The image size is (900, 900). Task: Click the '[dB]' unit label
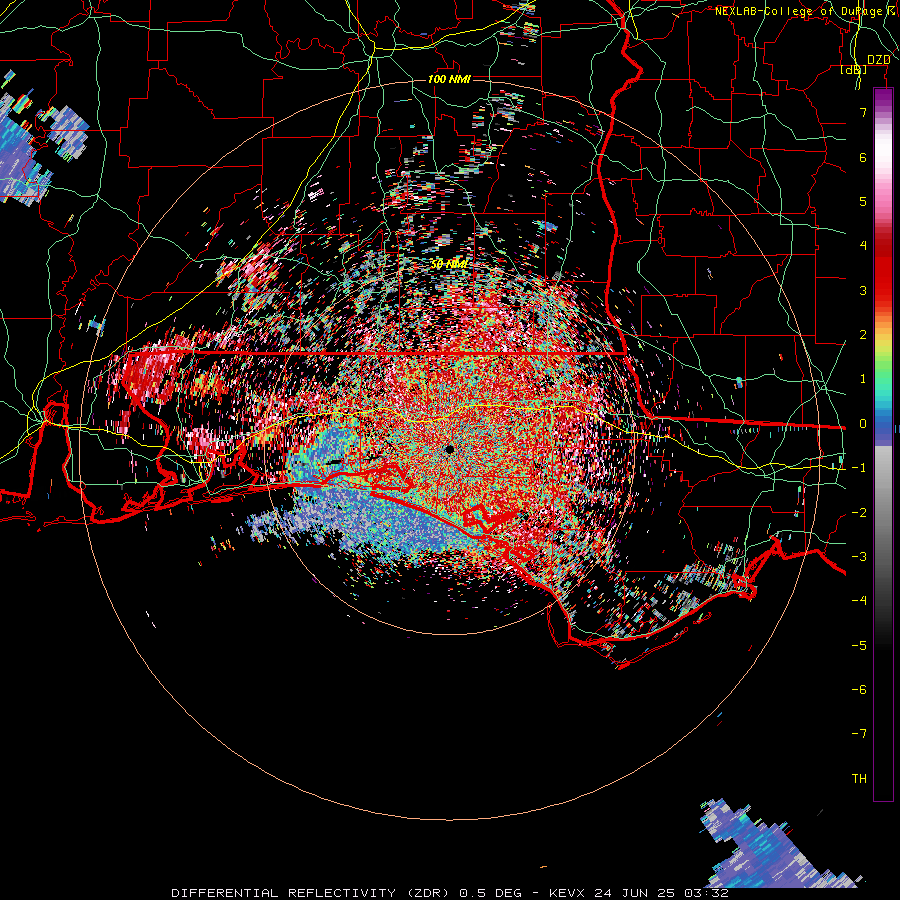854,70
